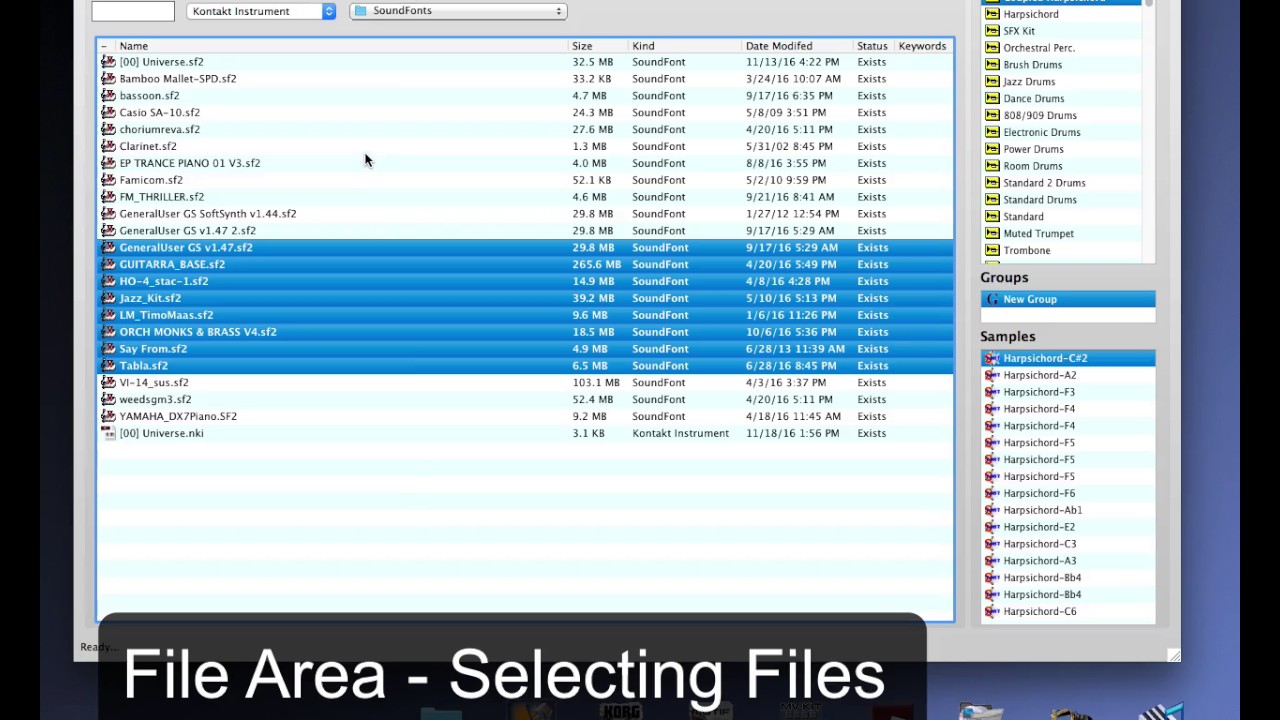The height and width of the screenshot is (720, 1280).
Task: Click the Famicom.sf2 file icon
Action: [108, 180]
